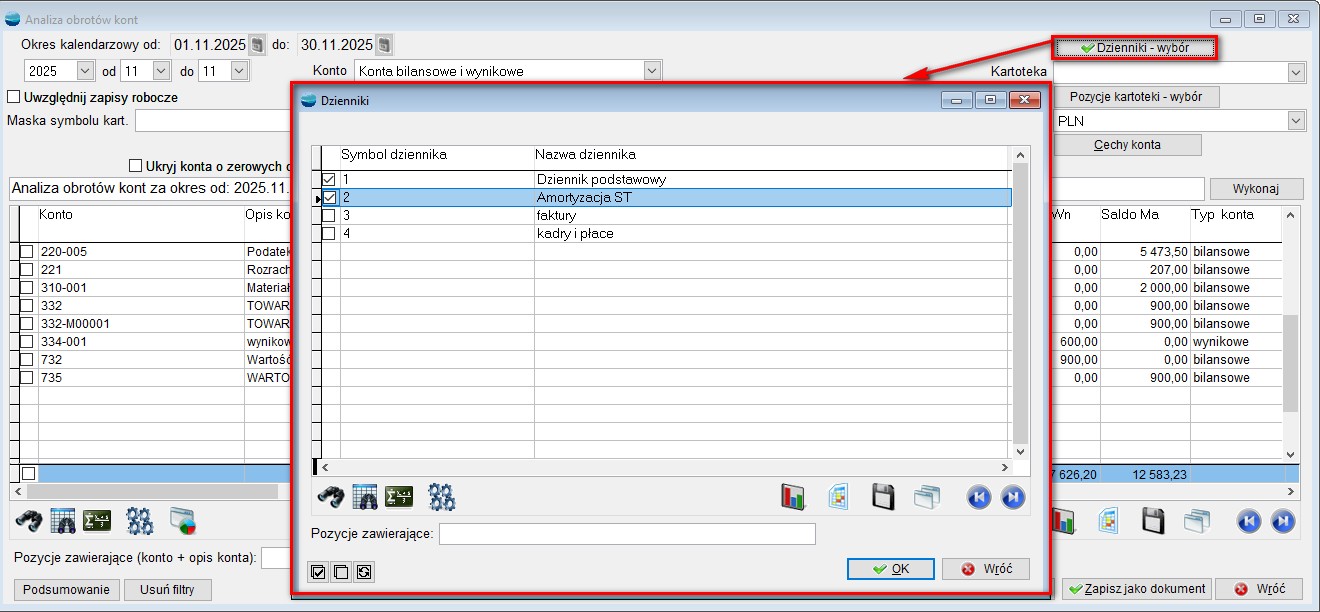
Task: Expand the Konto bilansowe i wynikowe dropdown
Action: coord(652,71)
